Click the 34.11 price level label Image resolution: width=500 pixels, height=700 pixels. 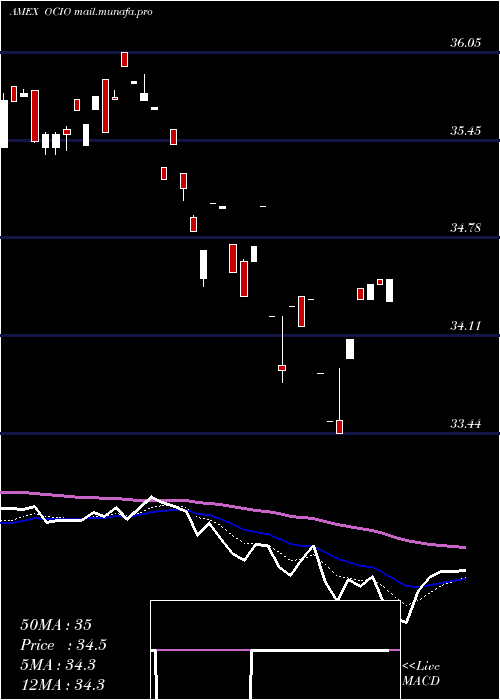pyautogui.click(x=466, y=326)
